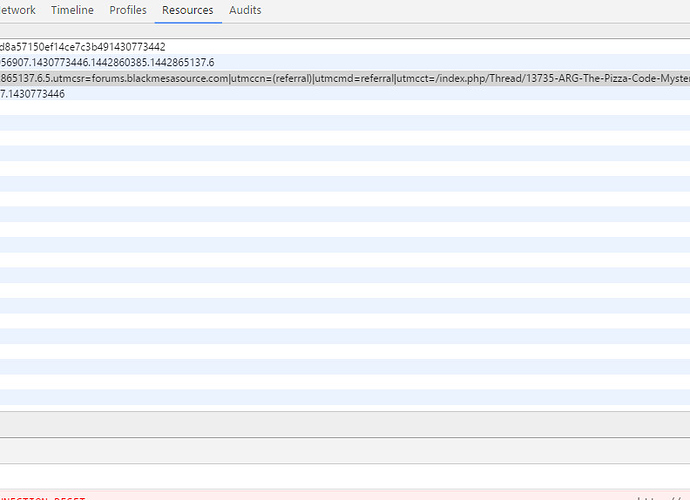Select cookie row ending in 491430773442
This screenshot has height=500, width=690.
pyautogui.click(x=83, y=47)
